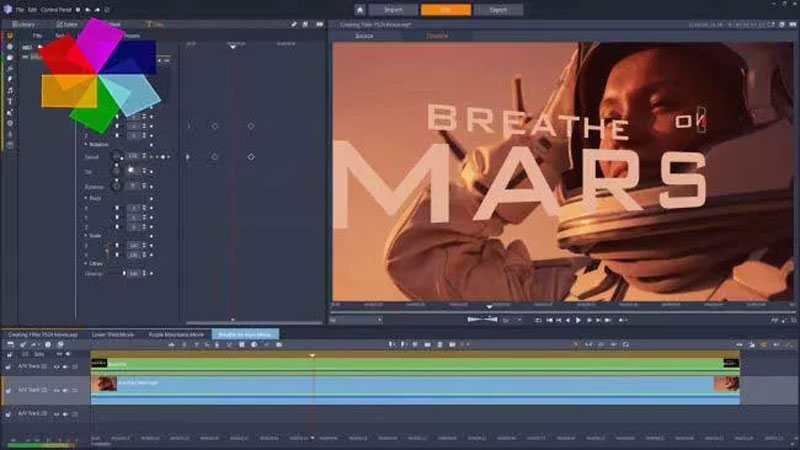Select the Source preview tab

[364, 36]
